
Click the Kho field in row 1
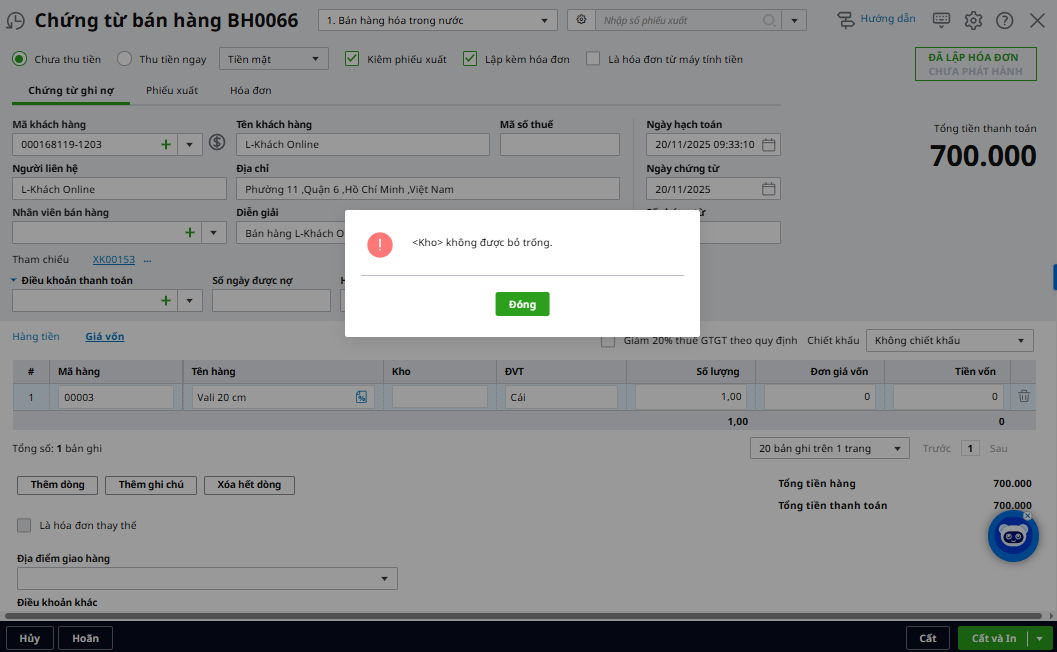pyautogui.click(x=440, y=397)
